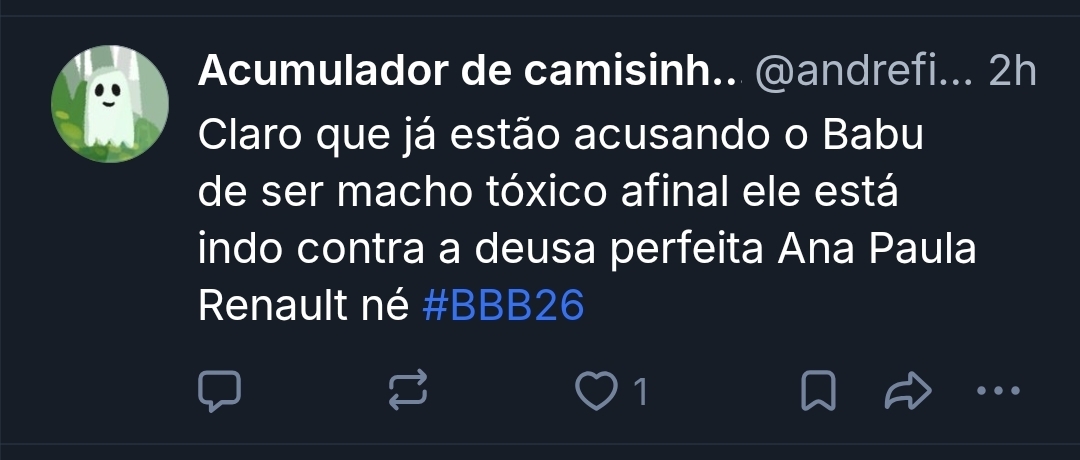Image resolution: width=1080 pixels, height=460 pixels.
Task: Repost this post with the arrows icon
Action: coord(408,390)
